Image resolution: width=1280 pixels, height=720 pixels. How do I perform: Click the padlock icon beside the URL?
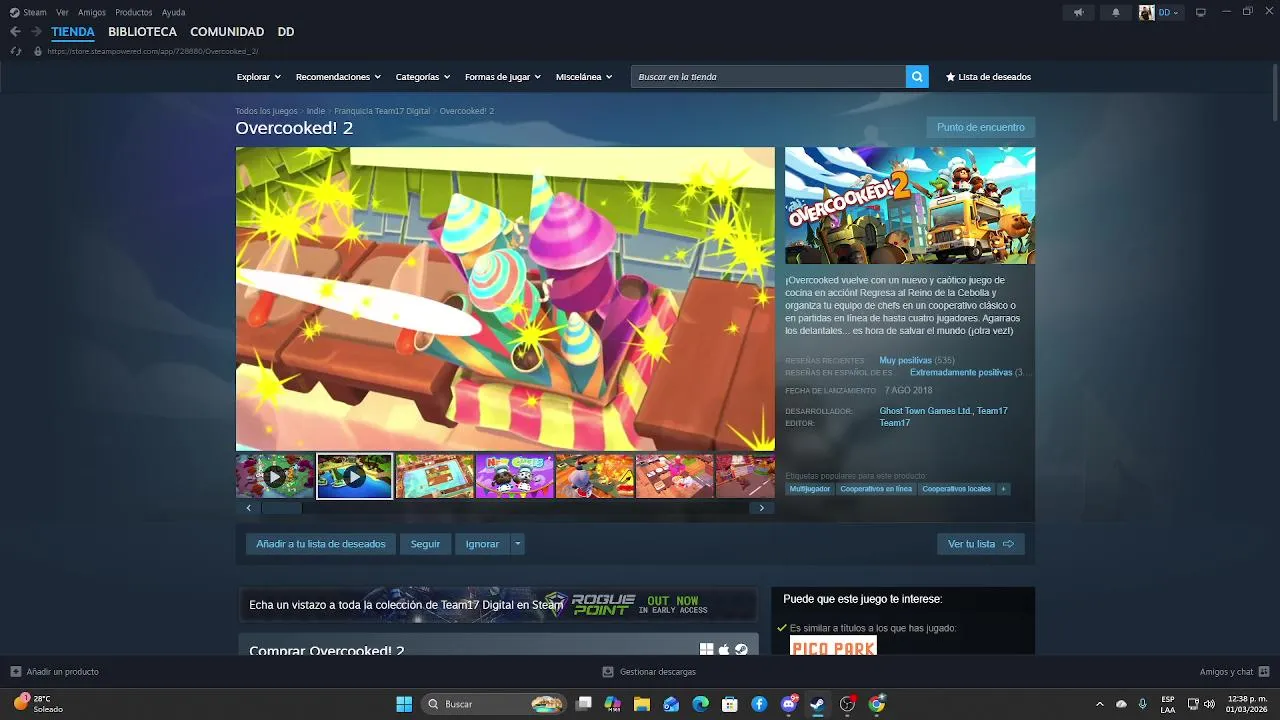[x=38, y=51]
